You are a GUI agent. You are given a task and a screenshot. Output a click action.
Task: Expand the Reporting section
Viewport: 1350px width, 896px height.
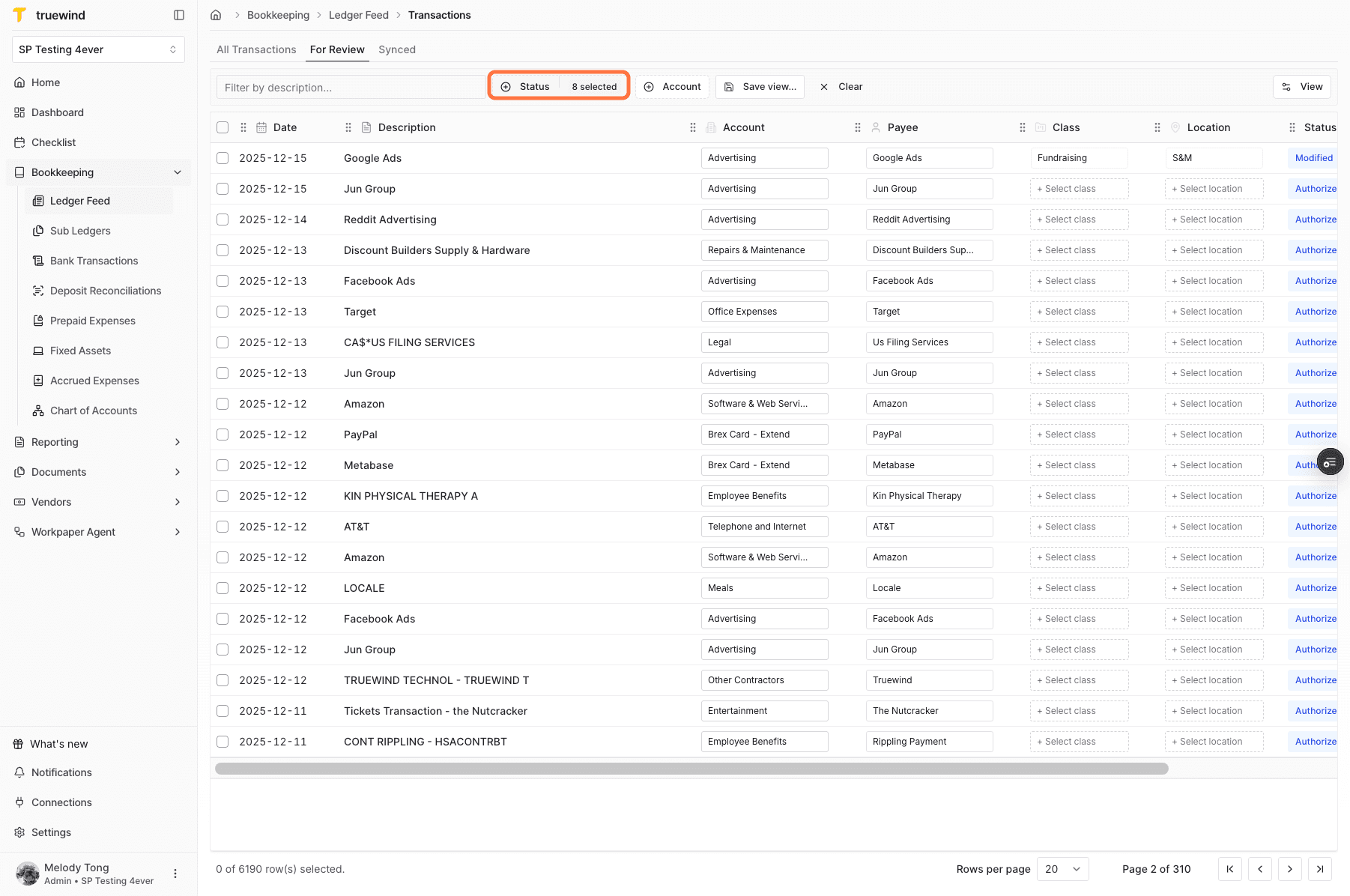click(98, 442)
